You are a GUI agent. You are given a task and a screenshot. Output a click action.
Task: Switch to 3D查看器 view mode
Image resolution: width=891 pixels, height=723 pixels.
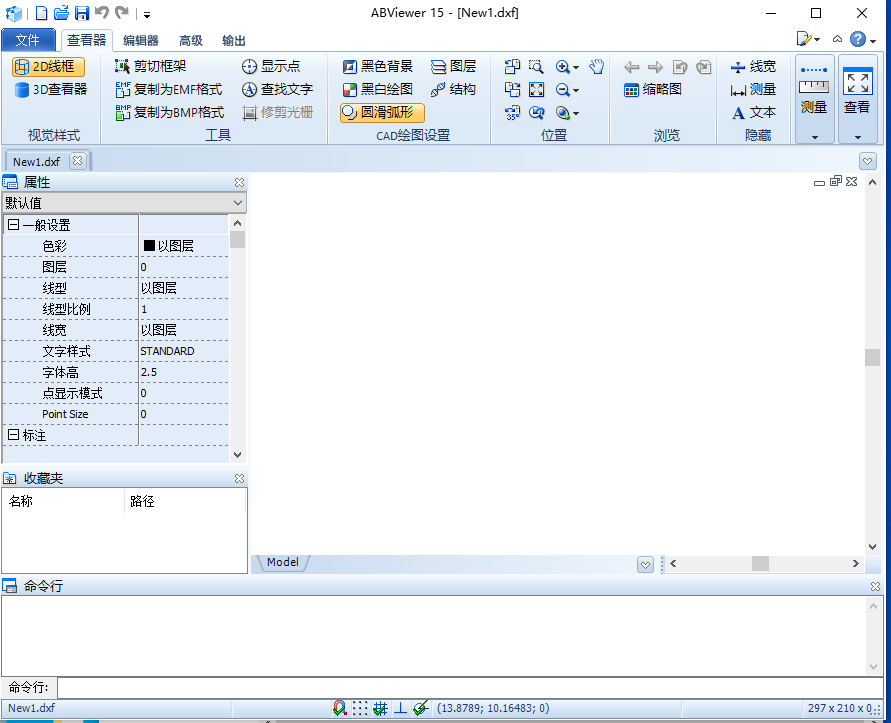coord(52,89)
